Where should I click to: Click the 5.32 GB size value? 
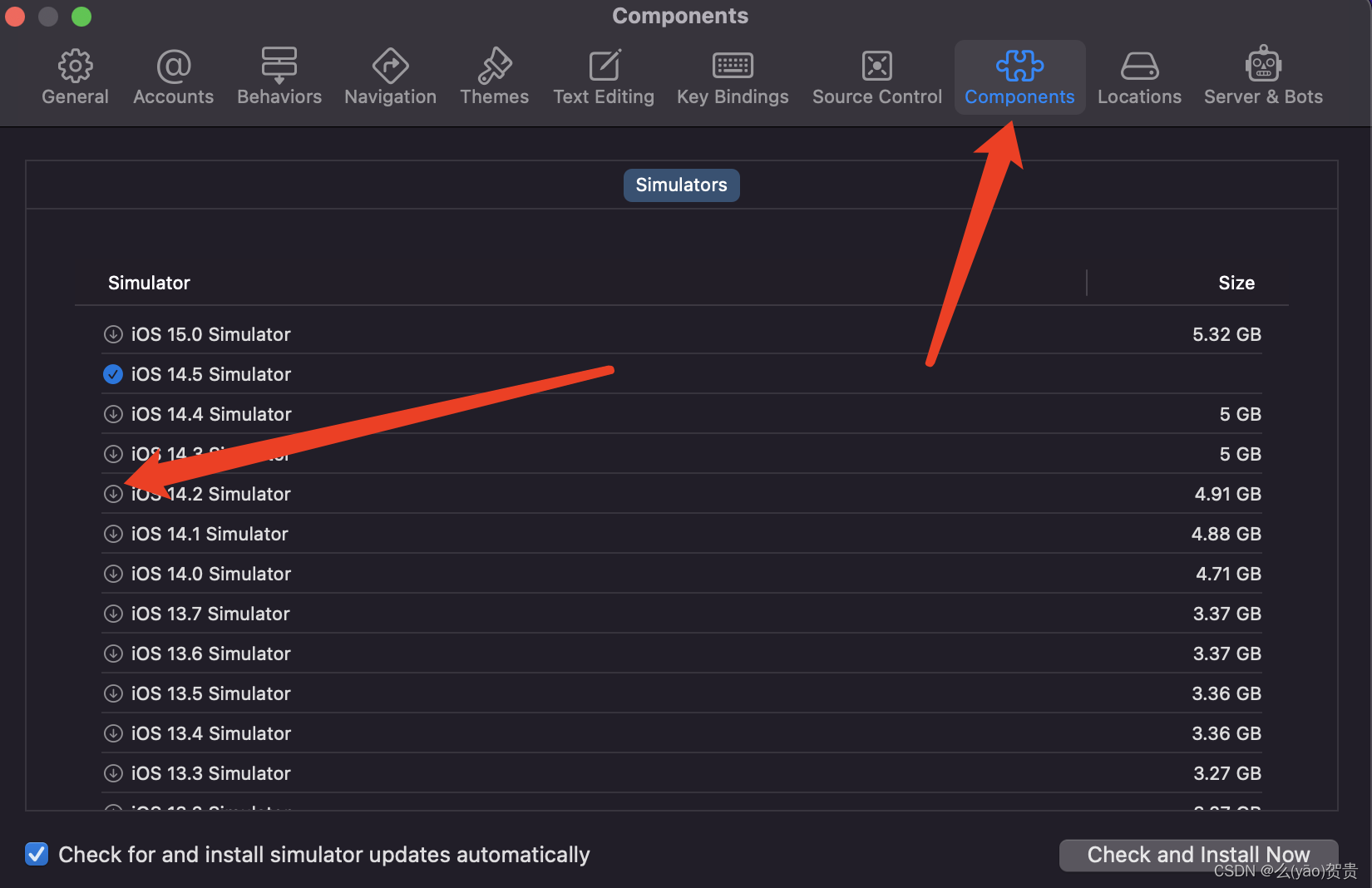1226,334
